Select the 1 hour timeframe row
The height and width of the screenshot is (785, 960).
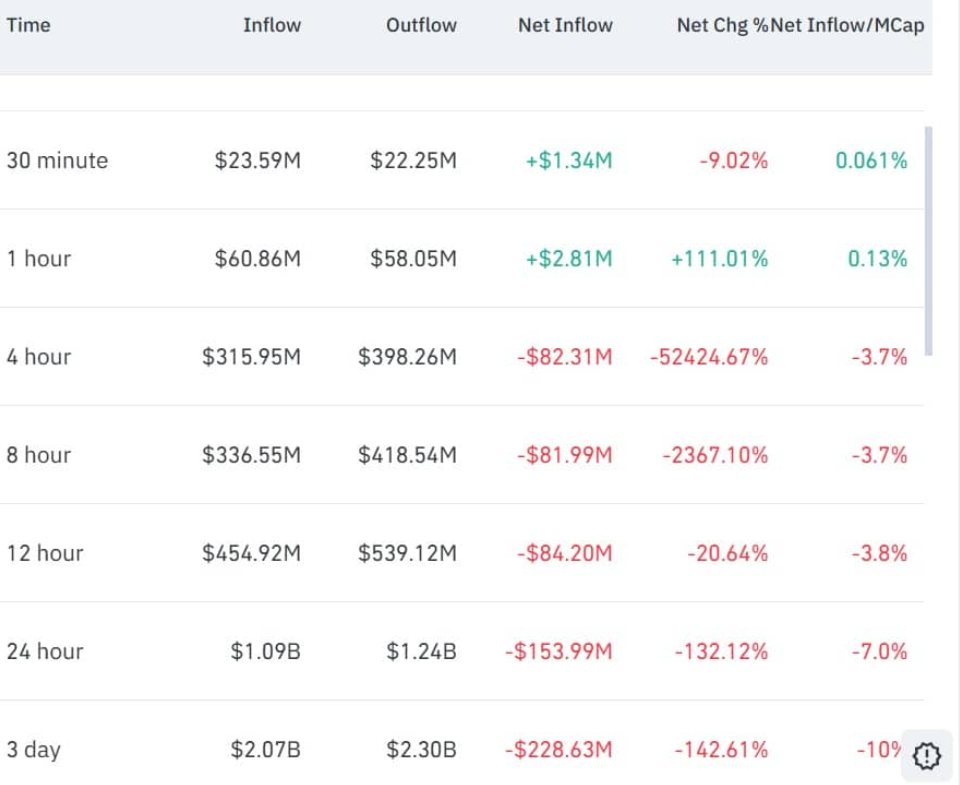(x=39, y=258)
